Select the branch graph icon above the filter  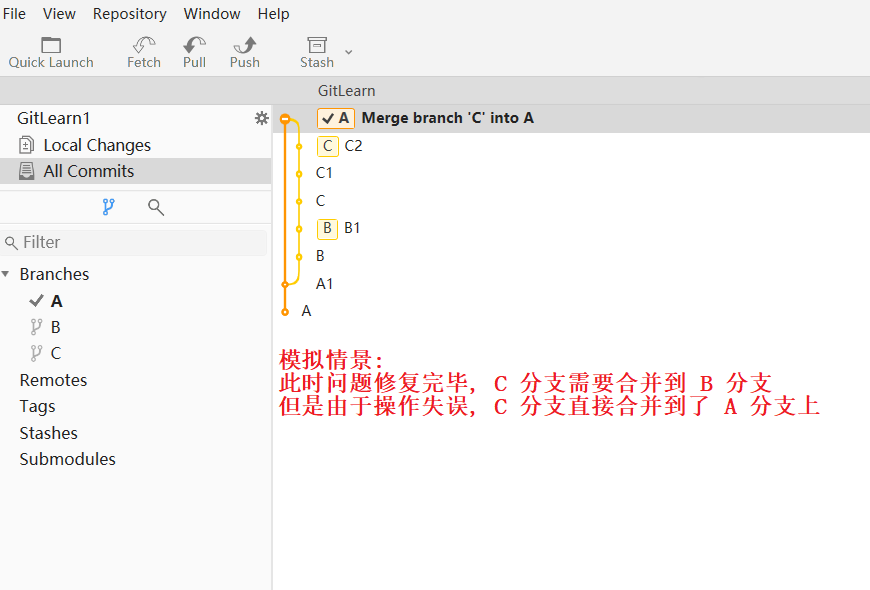click(108, 207)
